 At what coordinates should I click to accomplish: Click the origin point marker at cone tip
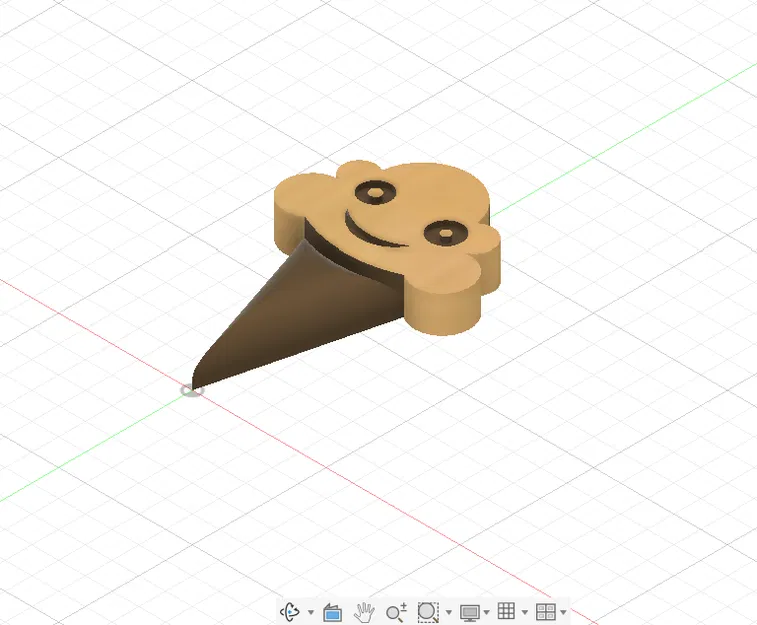192,390
